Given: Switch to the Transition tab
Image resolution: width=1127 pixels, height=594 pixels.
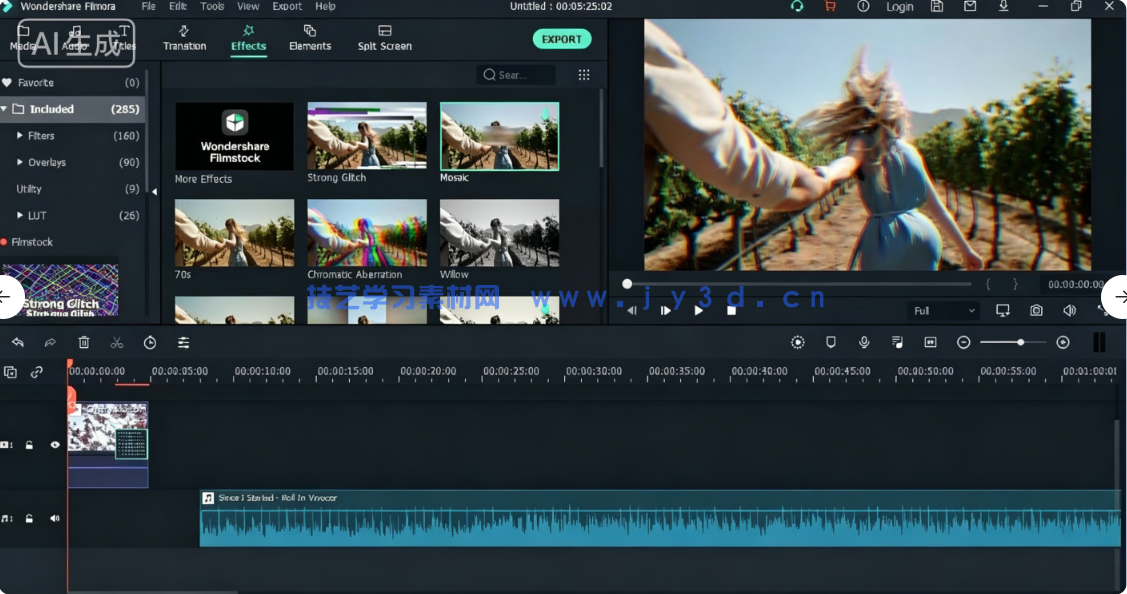Looking at the screenshot, I should (x=184, y=39).
